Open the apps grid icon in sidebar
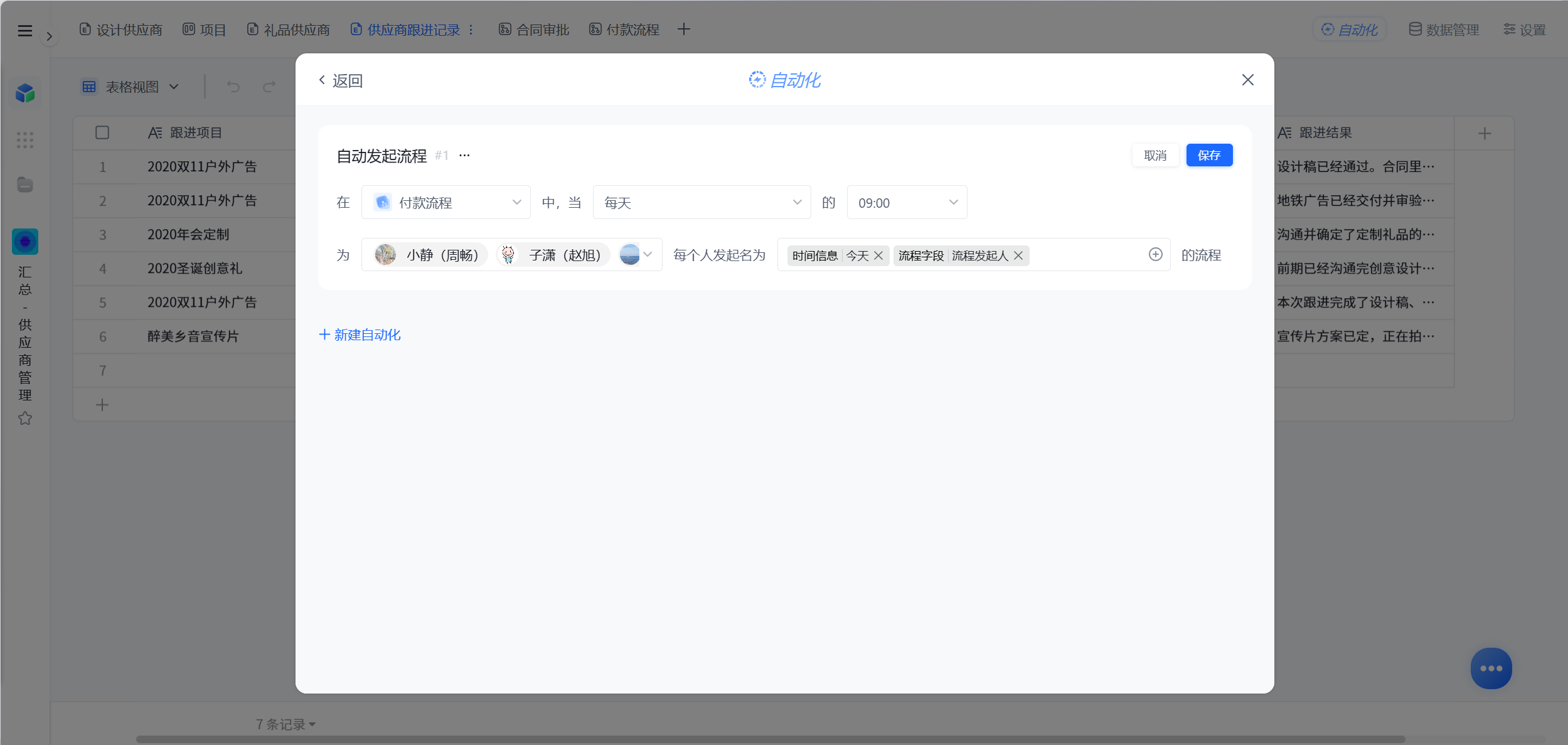Screen dimensions: 1568x745 pos(25,140)
